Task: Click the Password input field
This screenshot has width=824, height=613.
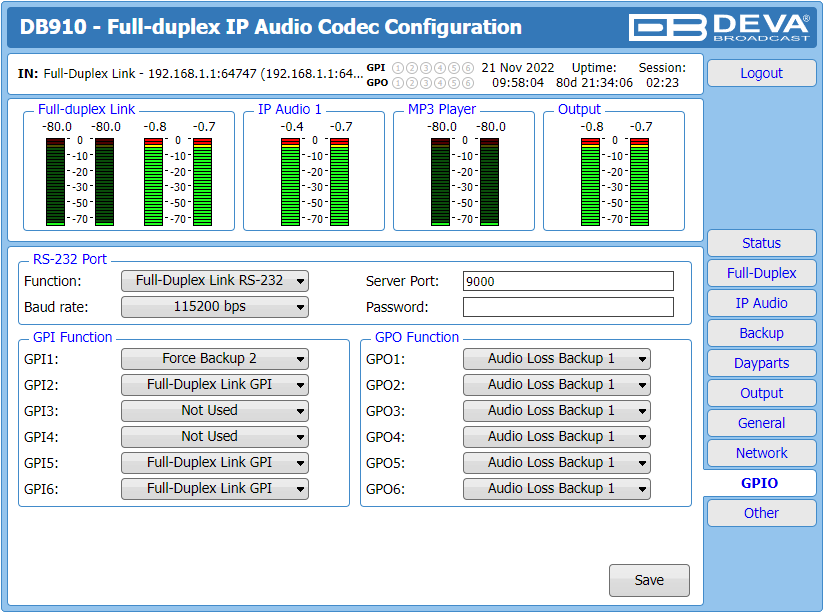Action: tap(568, 307)
